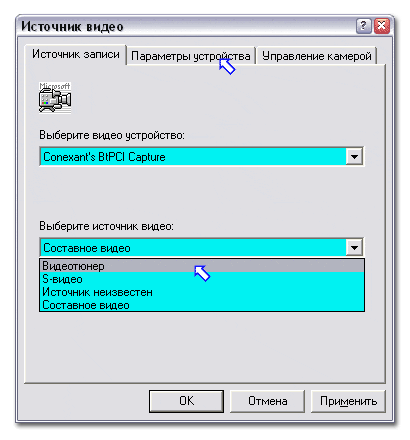Confirm with the OK button
The width and height of the screenshot is (410, 440).
click(x=186, y=401)
